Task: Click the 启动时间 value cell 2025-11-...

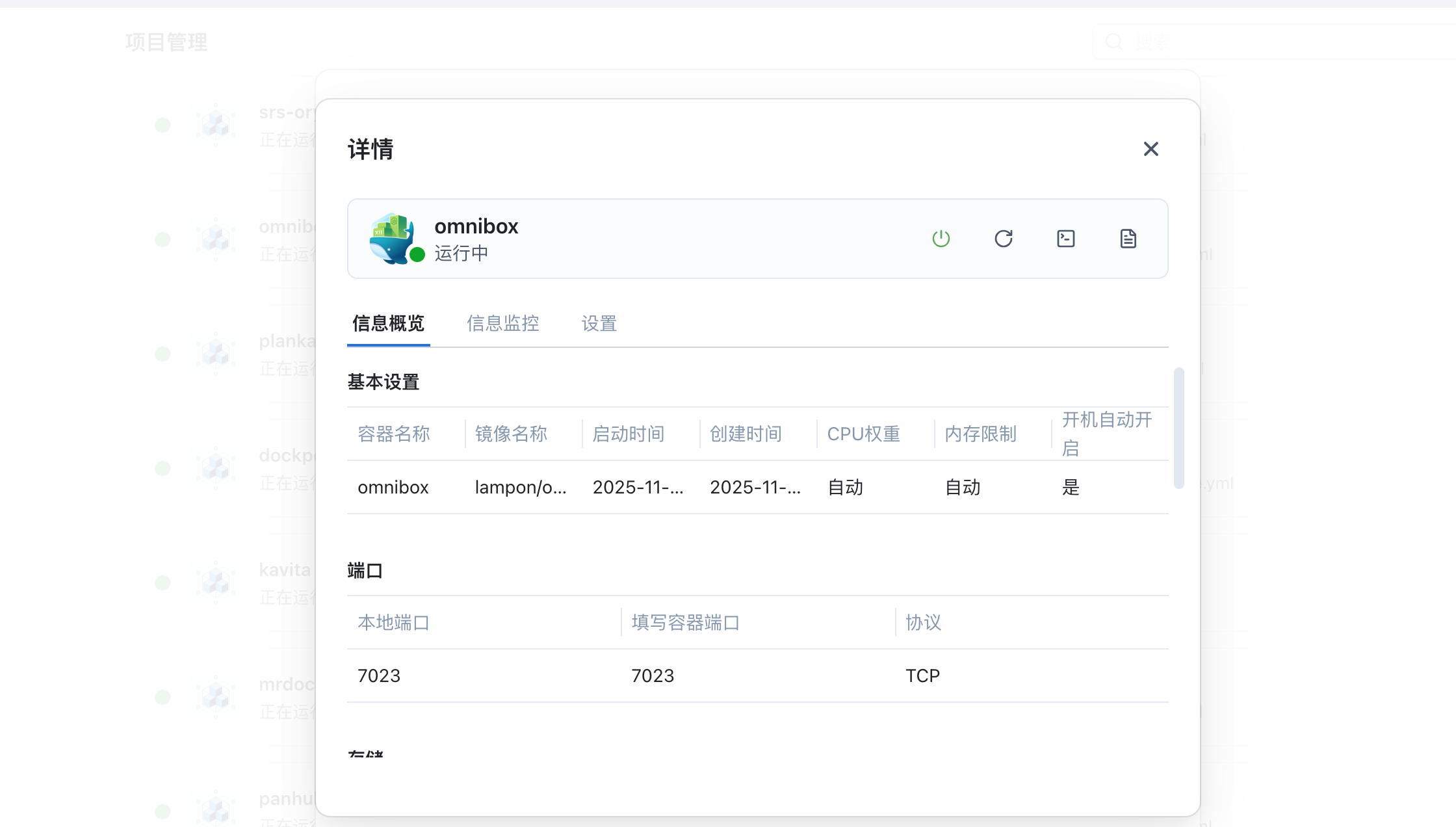Action: [638, 487]
